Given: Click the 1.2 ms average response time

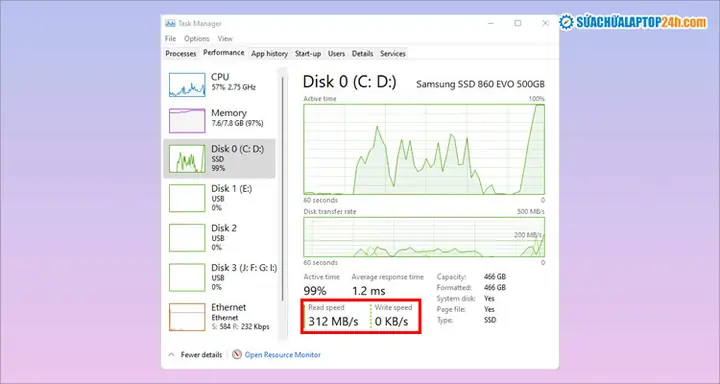Looking at the screenshot, I should [369, 291].
